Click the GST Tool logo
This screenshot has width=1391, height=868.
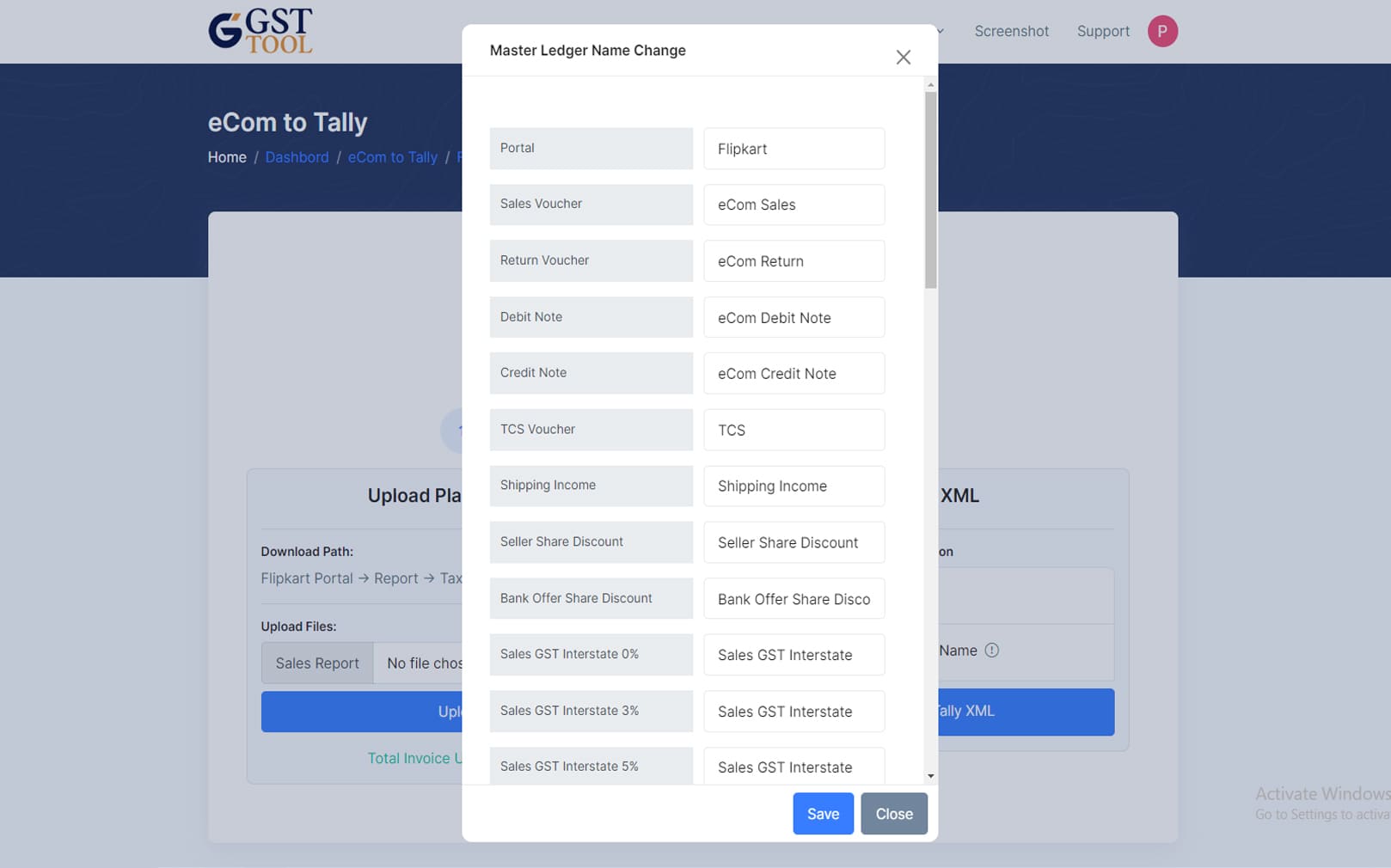click(260, 31)
